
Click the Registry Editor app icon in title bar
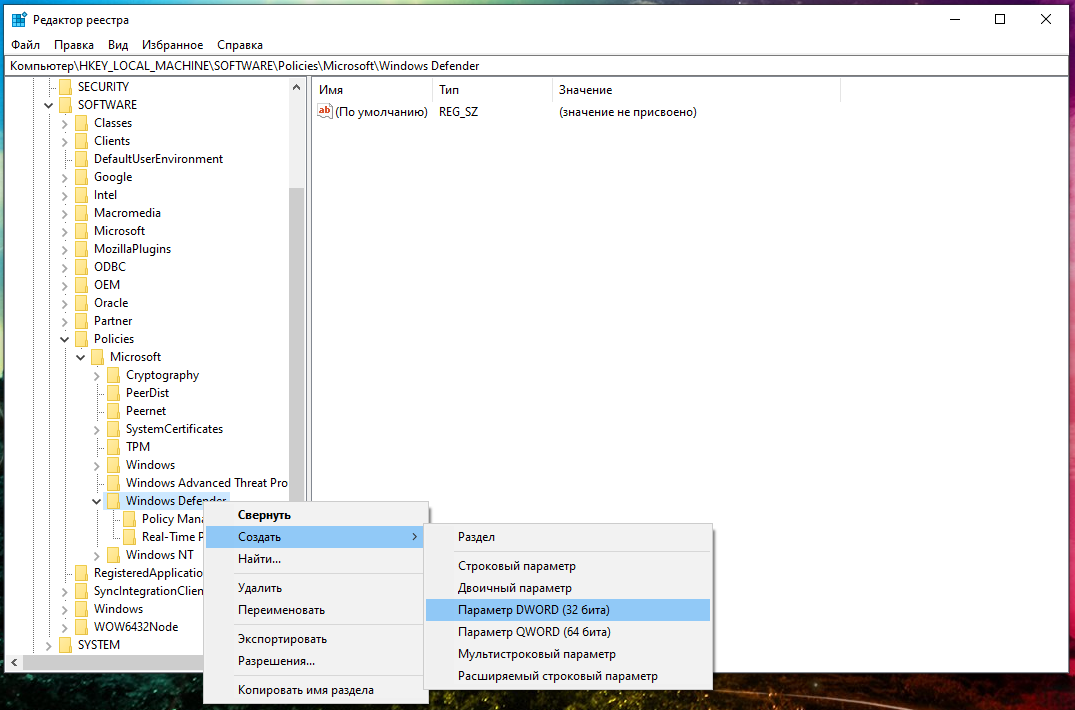click(19, 20)
